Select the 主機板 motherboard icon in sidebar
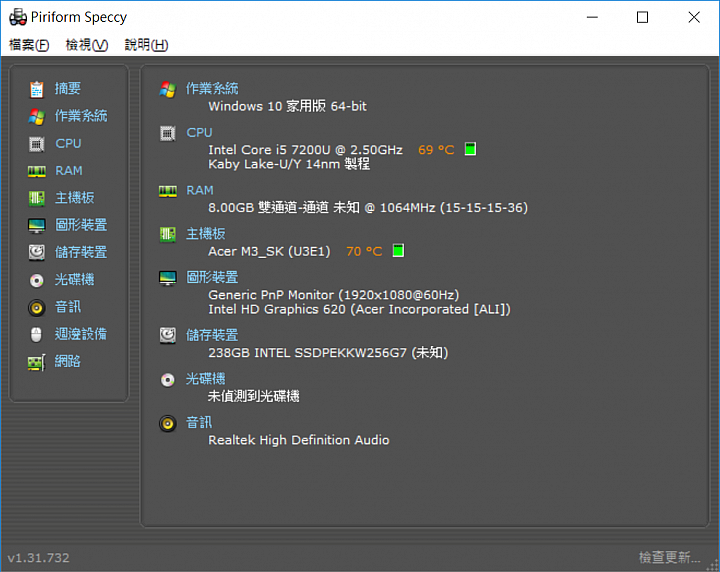Image resolution: width=720 pixels, height=572 pixels. (x=37, y=198)
